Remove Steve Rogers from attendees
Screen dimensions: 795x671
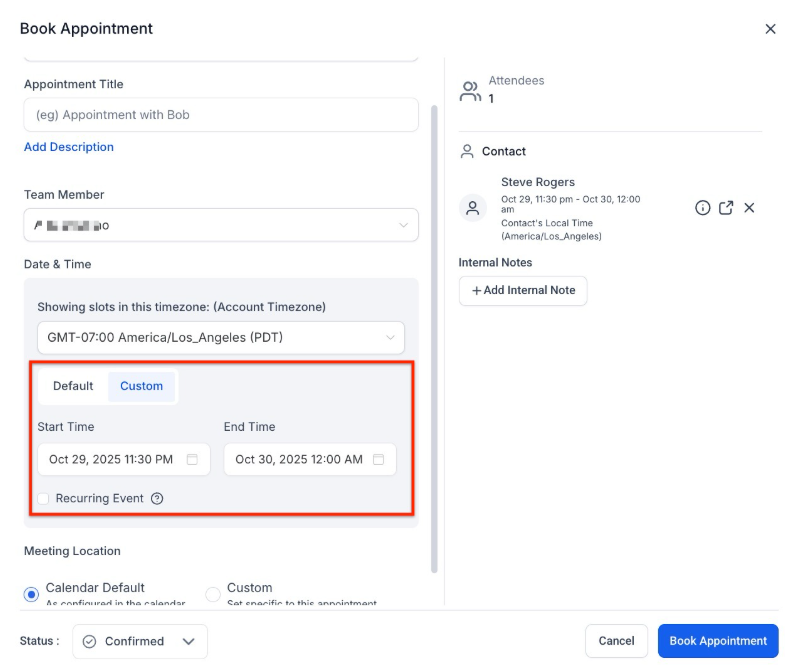749,207
